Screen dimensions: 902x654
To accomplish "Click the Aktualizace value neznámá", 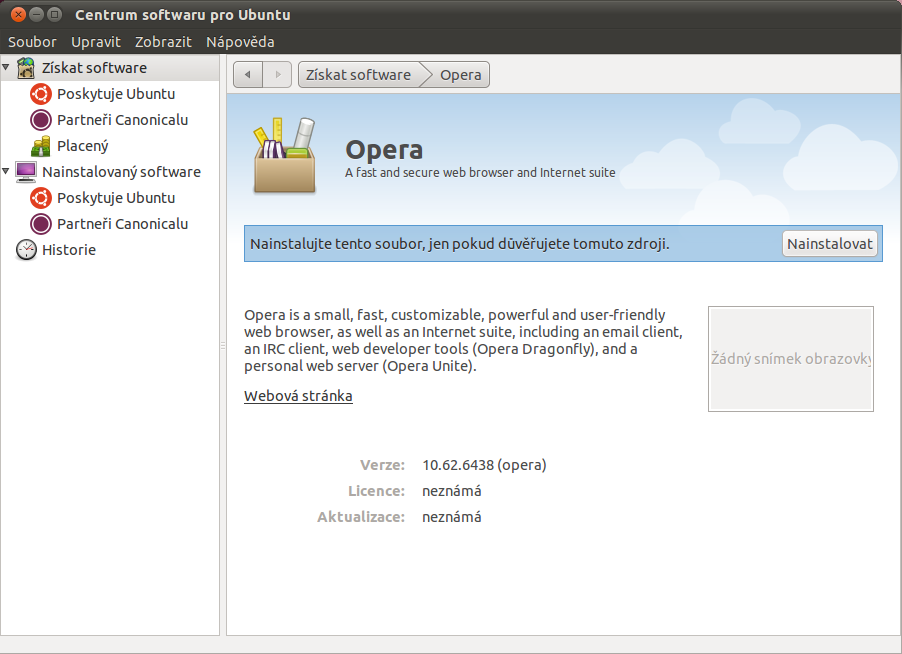I will coord(452,517).
